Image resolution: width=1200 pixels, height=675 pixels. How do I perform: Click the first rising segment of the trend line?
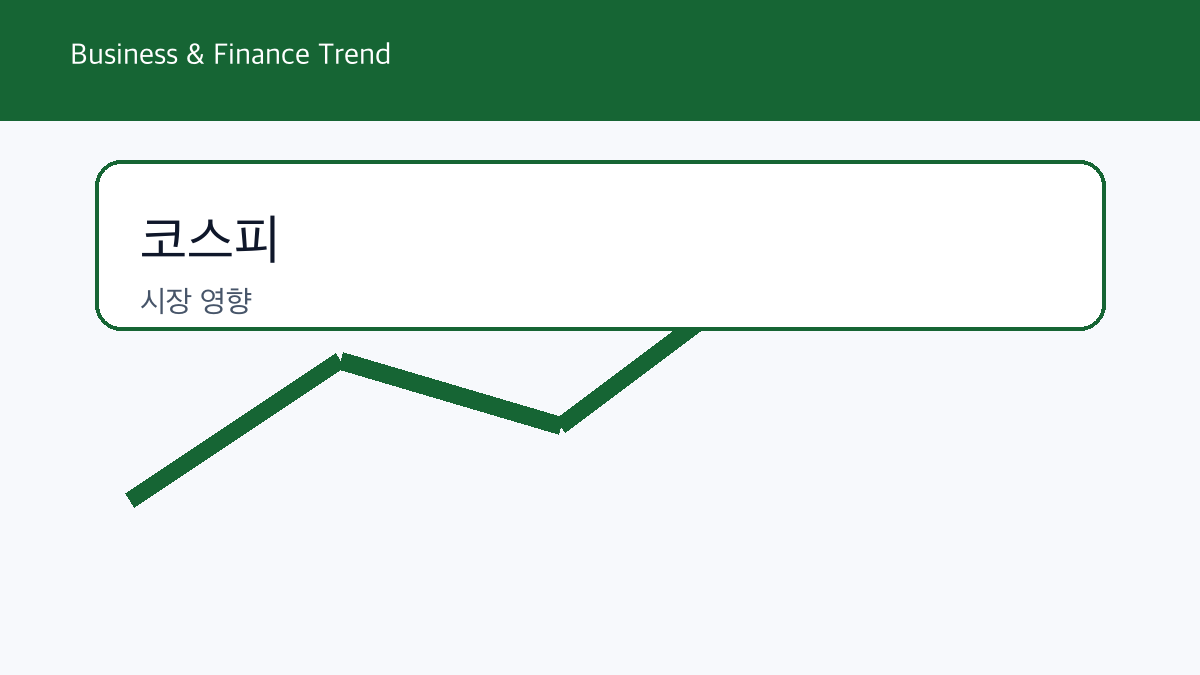[x=235, y=430]
